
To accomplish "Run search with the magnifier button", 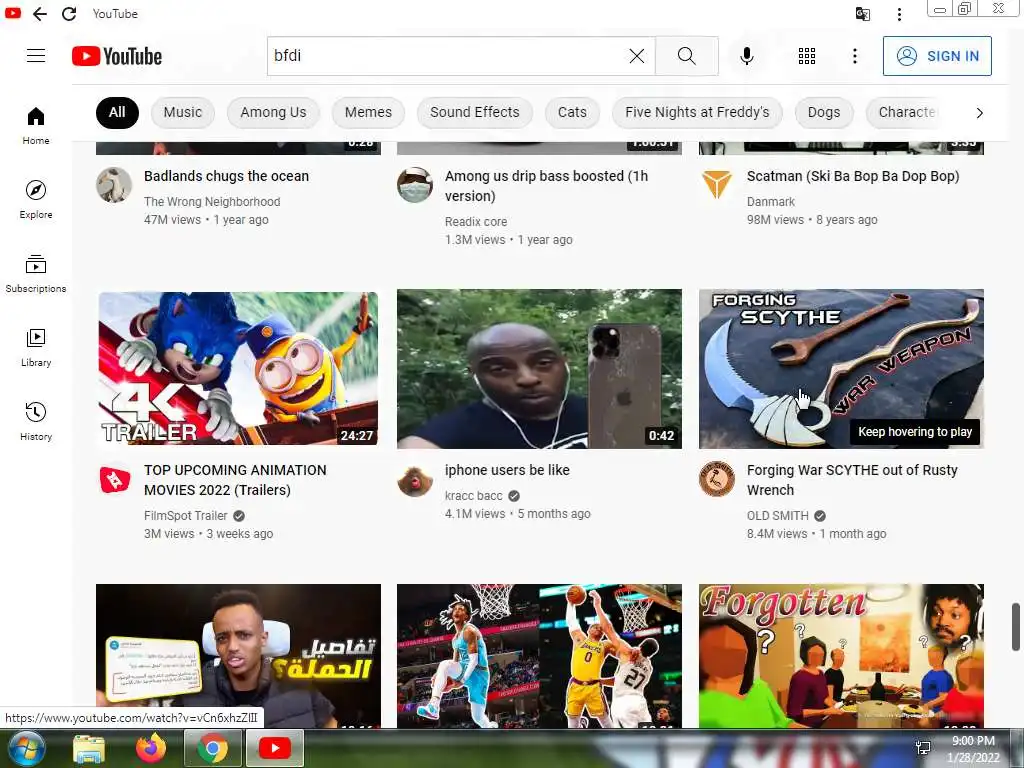I will point(686,56).
